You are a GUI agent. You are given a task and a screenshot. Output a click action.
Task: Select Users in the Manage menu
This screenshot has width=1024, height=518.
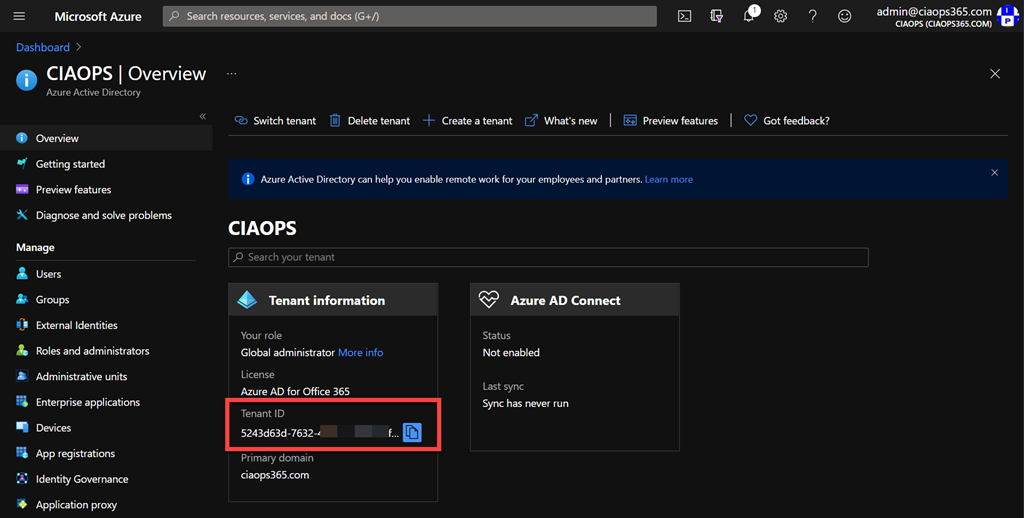click(48, 274)
